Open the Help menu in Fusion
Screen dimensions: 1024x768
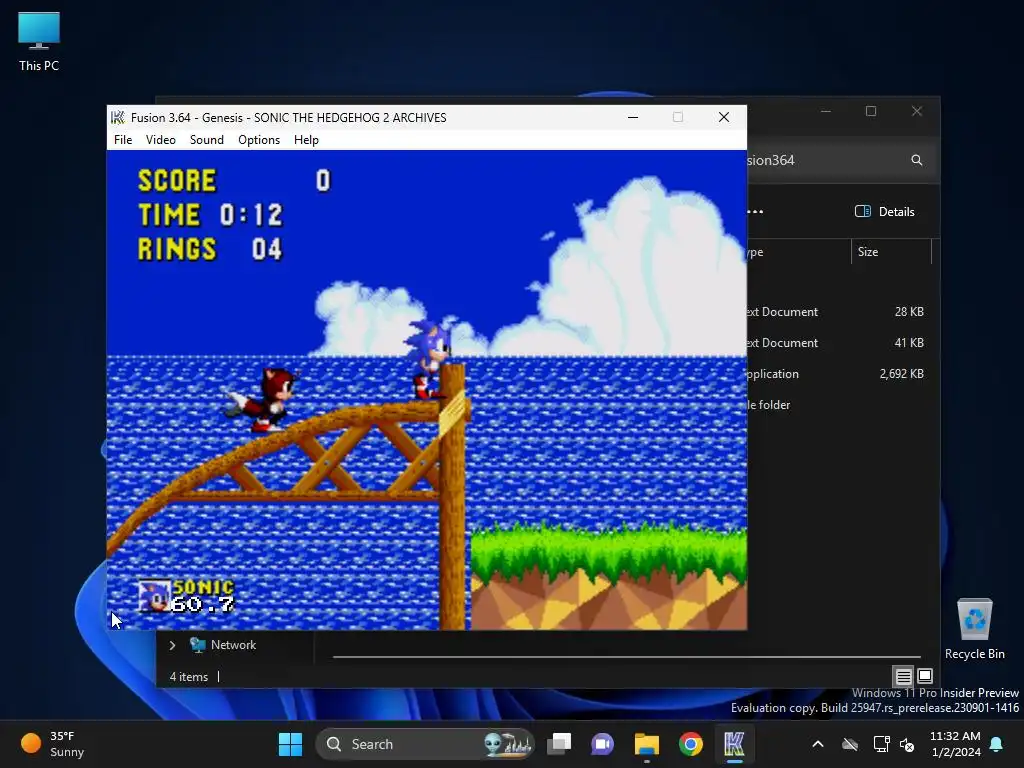[306, 140]
